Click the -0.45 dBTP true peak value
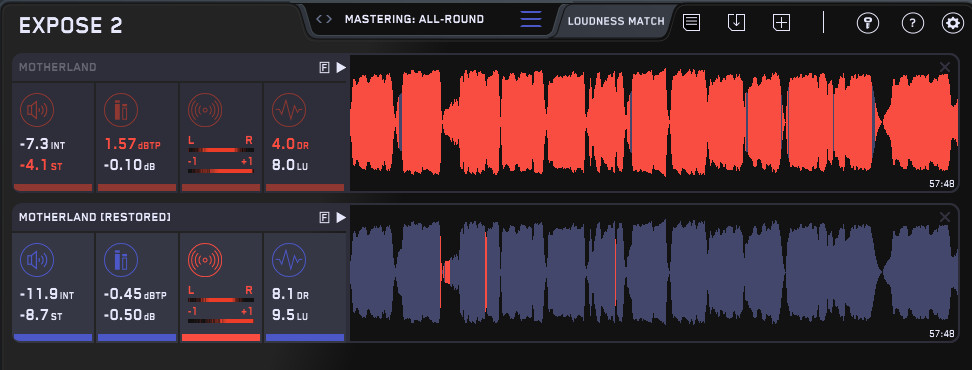The height and width of the screenshot is (370, 972). 135,294
